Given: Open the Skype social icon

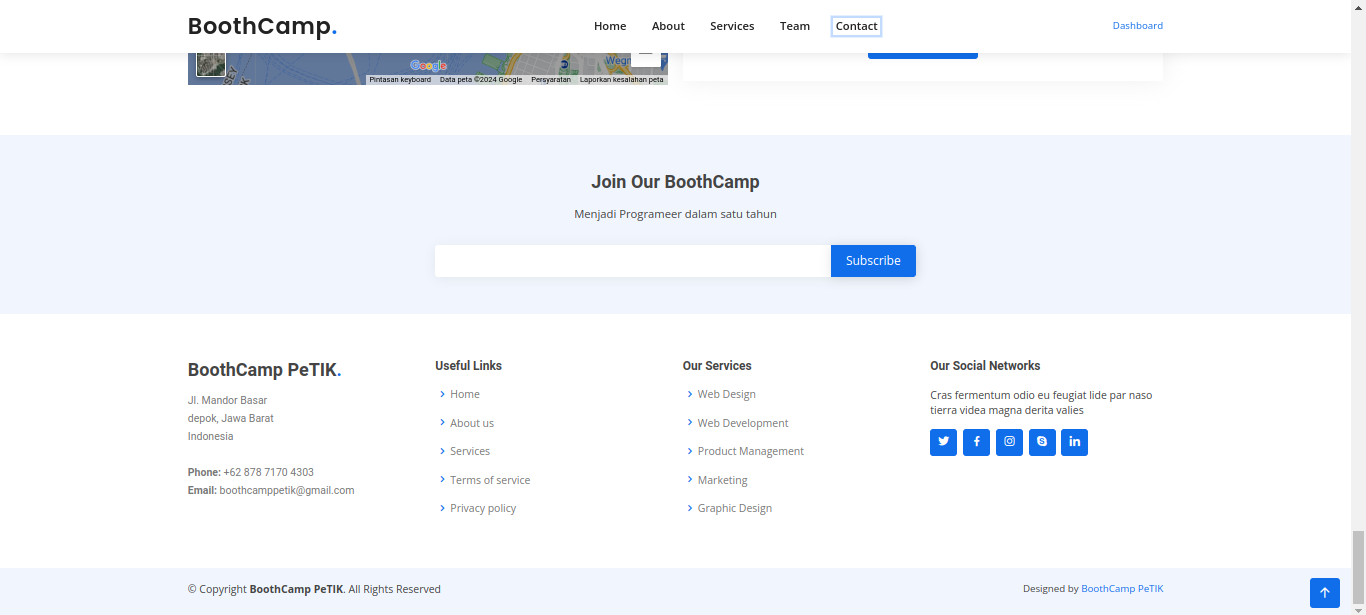Looking at the screenshot, I should pyautogui.click(x=1042, y=442).
